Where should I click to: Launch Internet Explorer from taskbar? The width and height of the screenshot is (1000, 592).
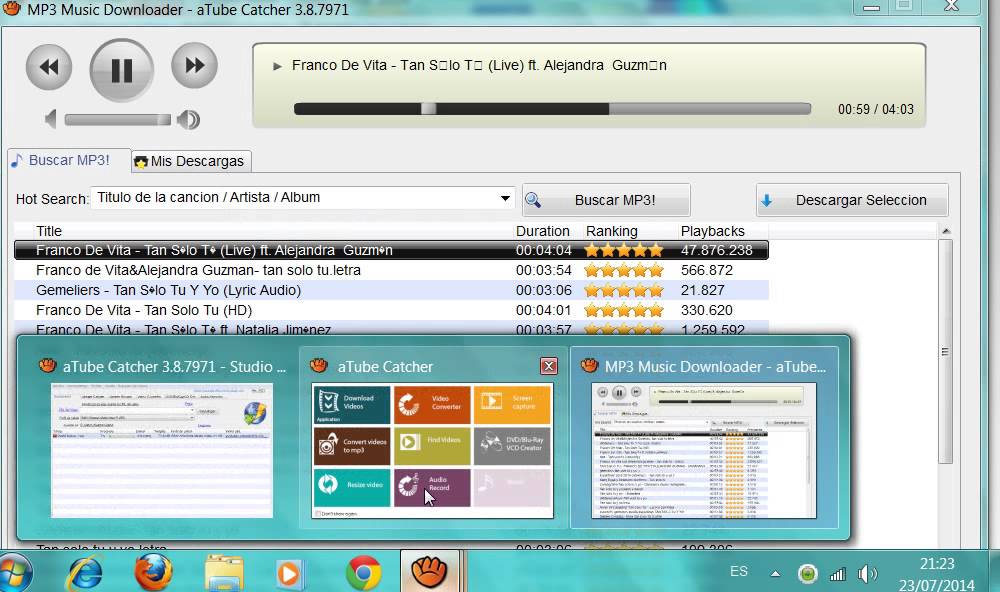tap(85, 573)
